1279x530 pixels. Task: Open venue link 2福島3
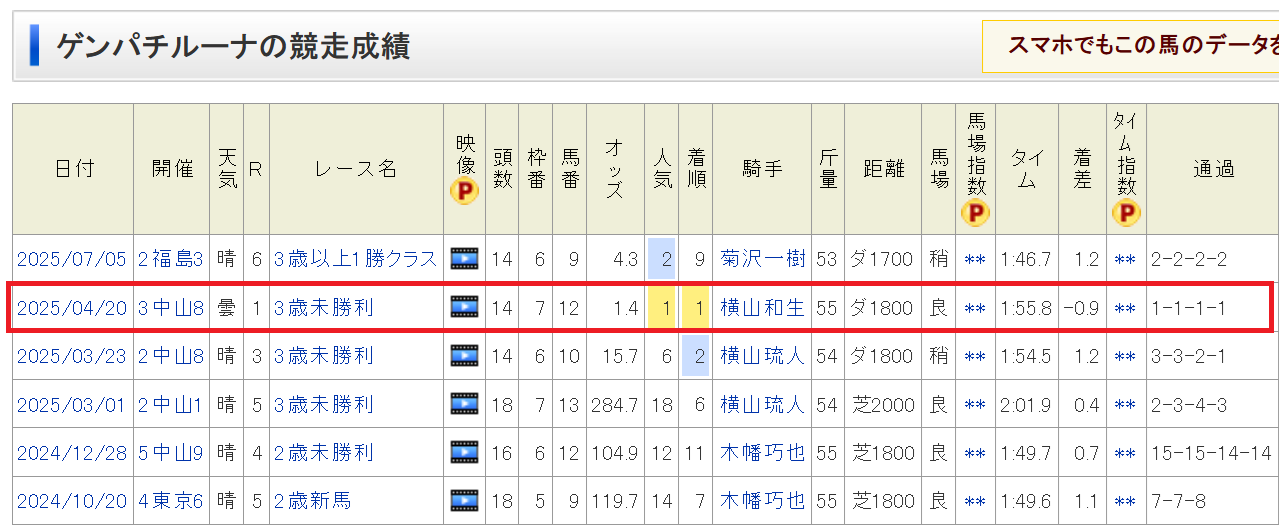tap(171, 259)
